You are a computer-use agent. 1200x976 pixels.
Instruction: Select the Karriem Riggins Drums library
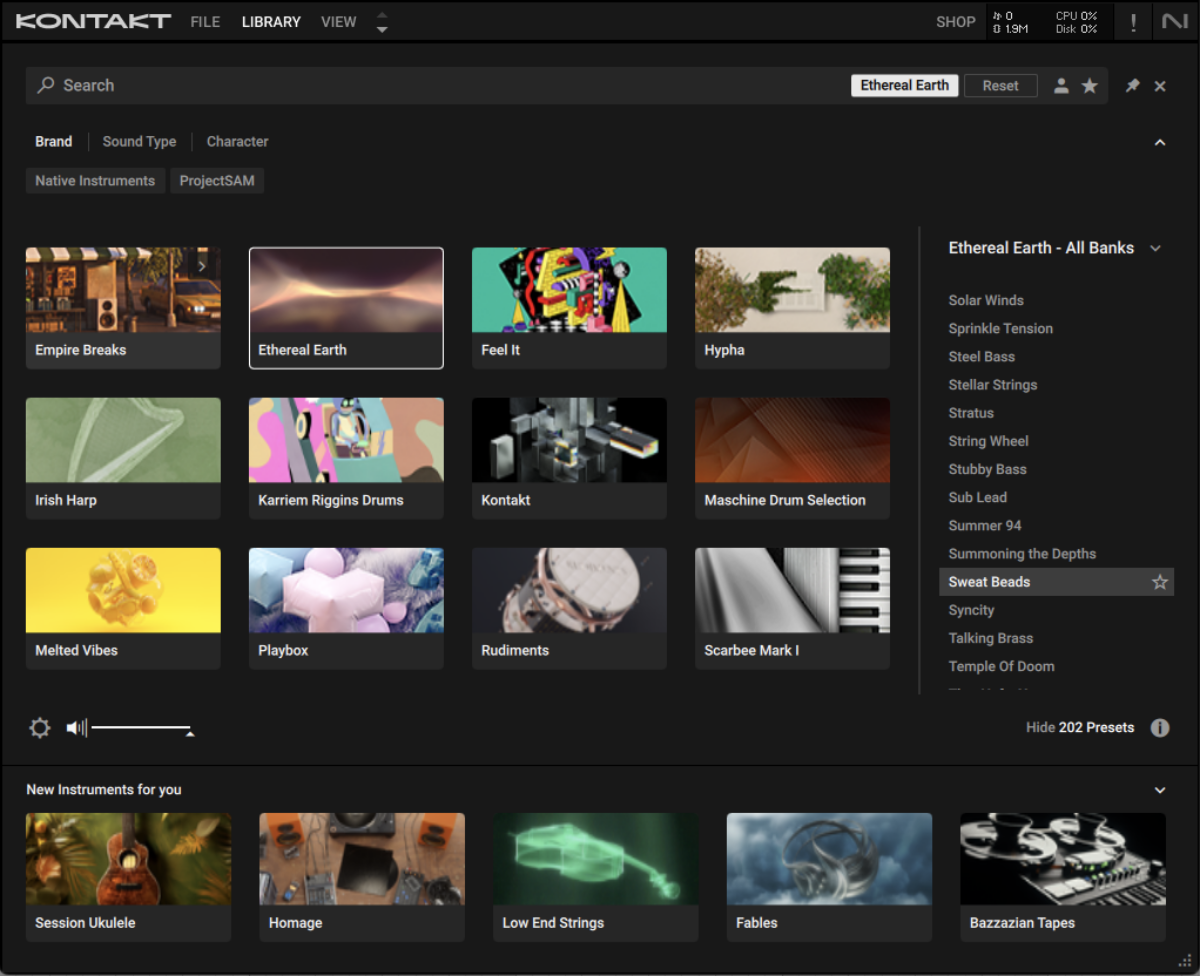pyautogui.click(x=346, y=458)
